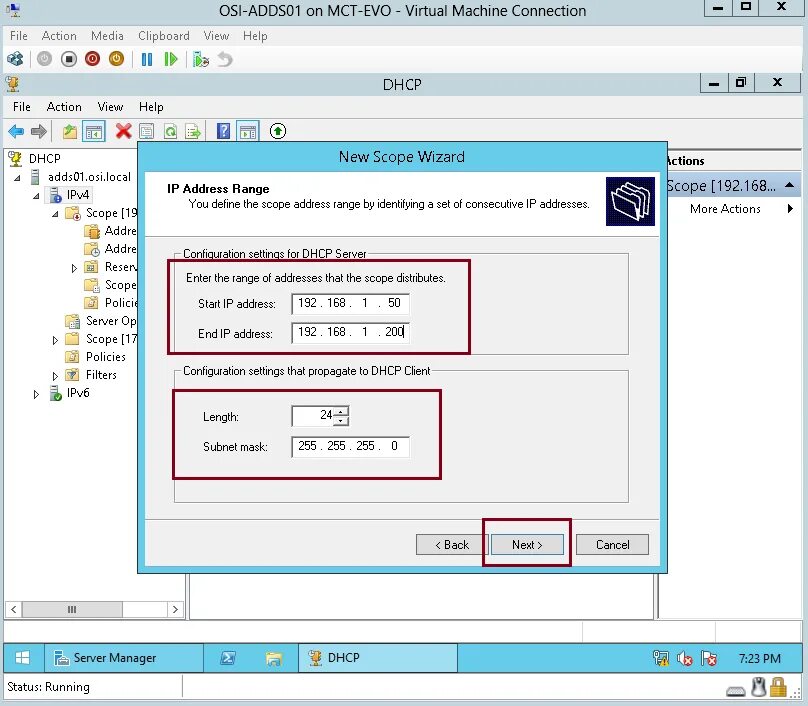The height and width of the screenshot is (706, 808).
Task: Pause the virtual machine
Action: click(145, 58)
